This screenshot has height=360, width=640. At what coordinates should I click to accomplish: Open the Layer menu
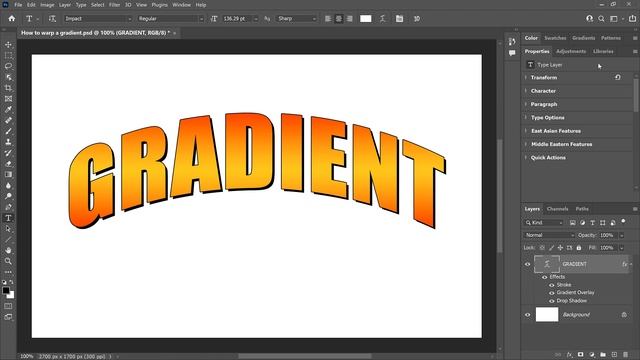pos(64,5)
